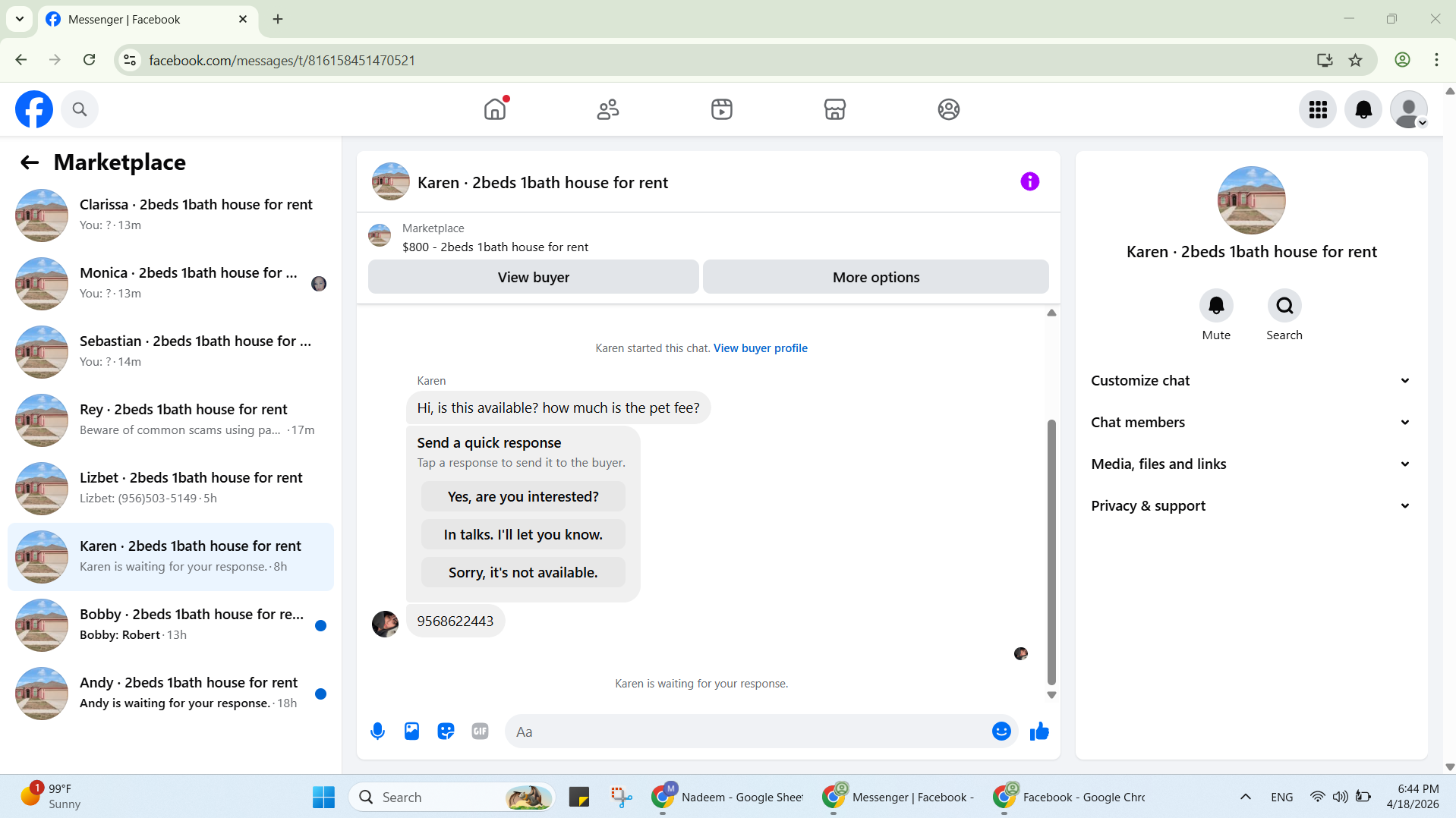
Task: Send quick reply 'In talks. I'll let you know.'
Action: [x=523, y=535]
